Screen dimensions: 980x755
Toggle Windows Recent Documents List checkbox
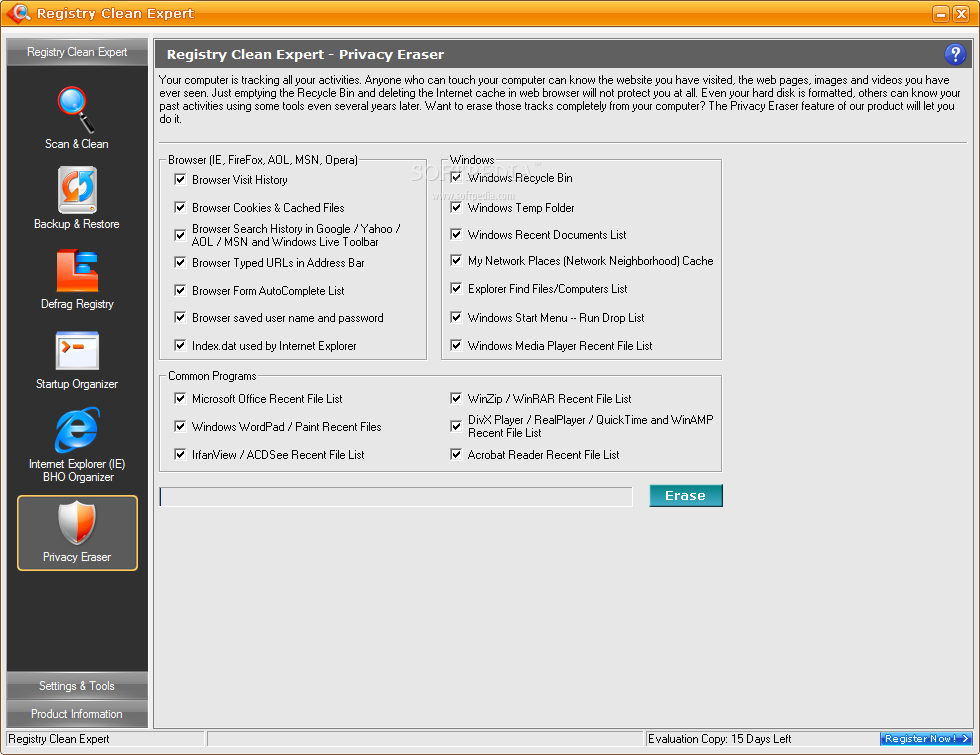[x=456, y=234]
